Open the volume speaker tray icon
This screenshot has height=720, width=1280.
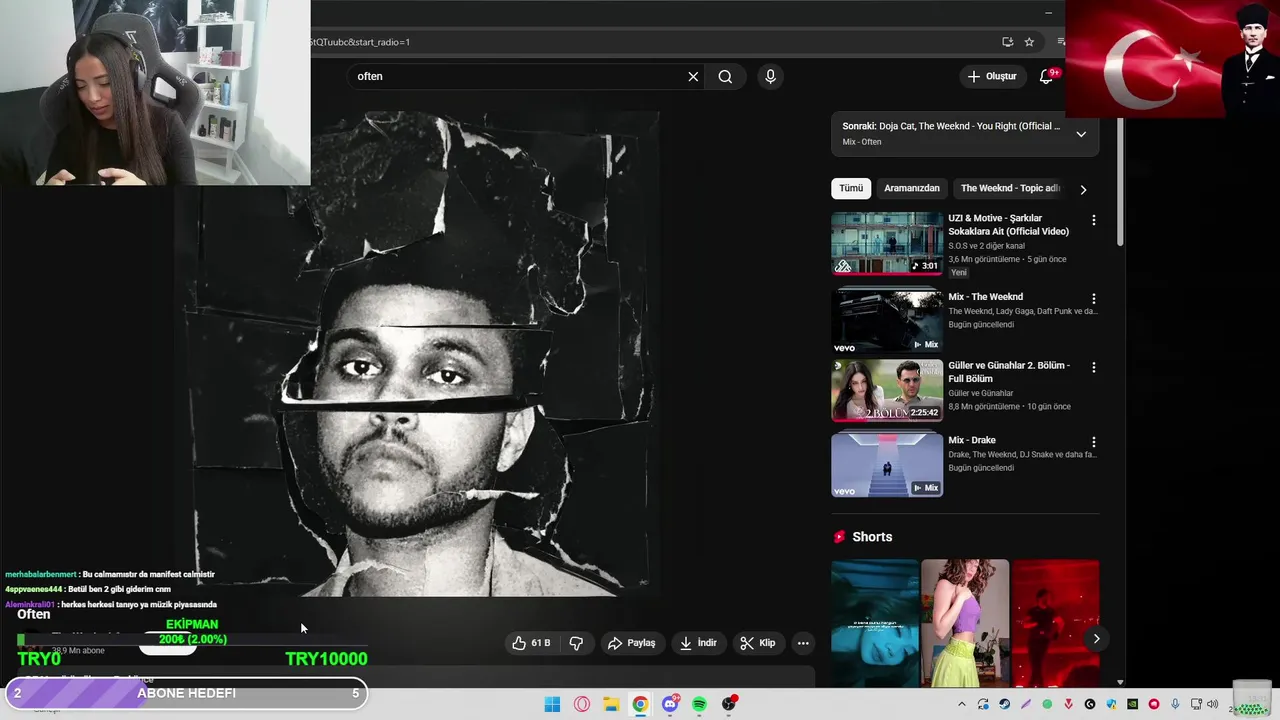(1212, 704)
